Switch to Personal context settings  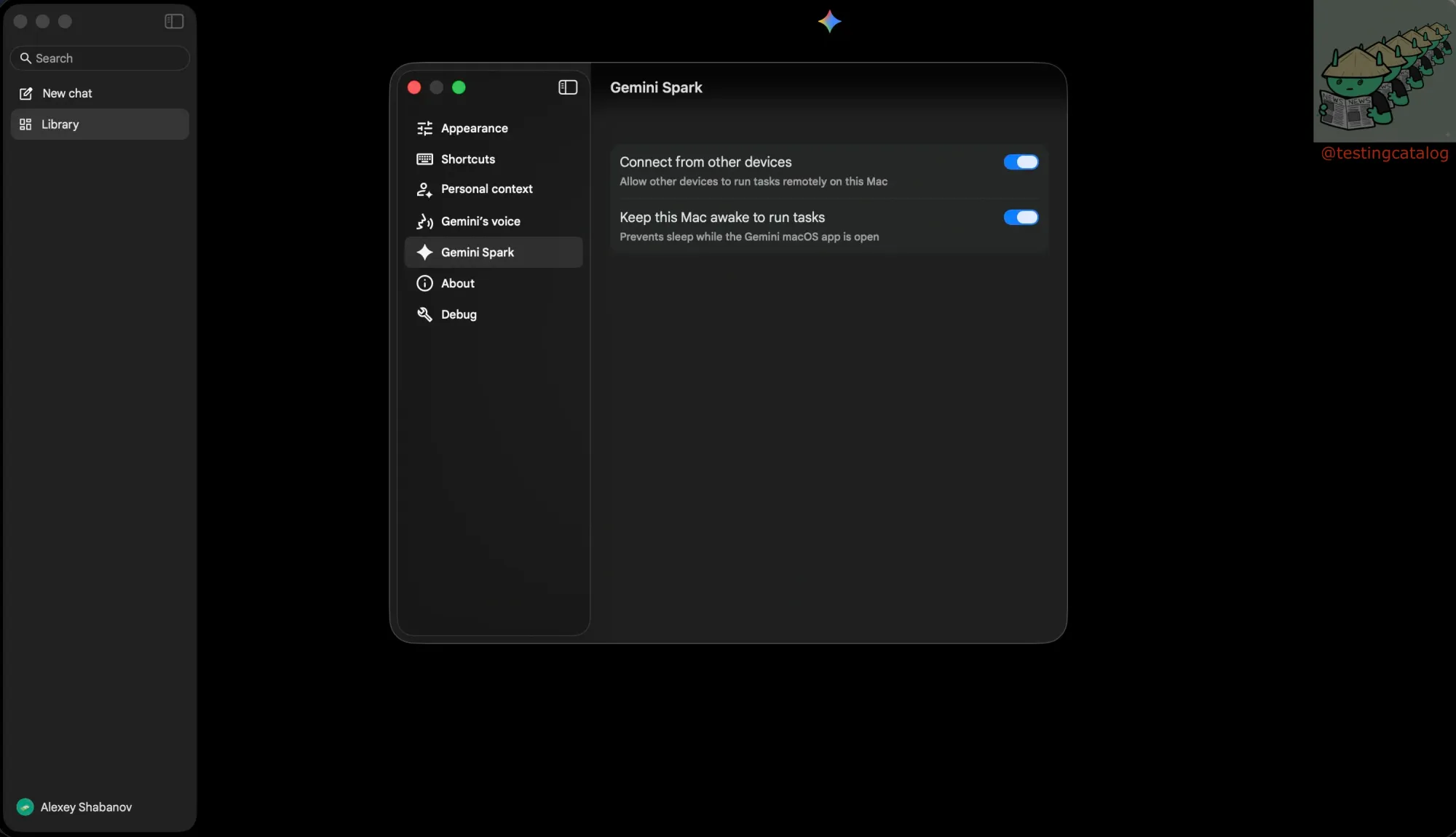(x=494, y=189)
